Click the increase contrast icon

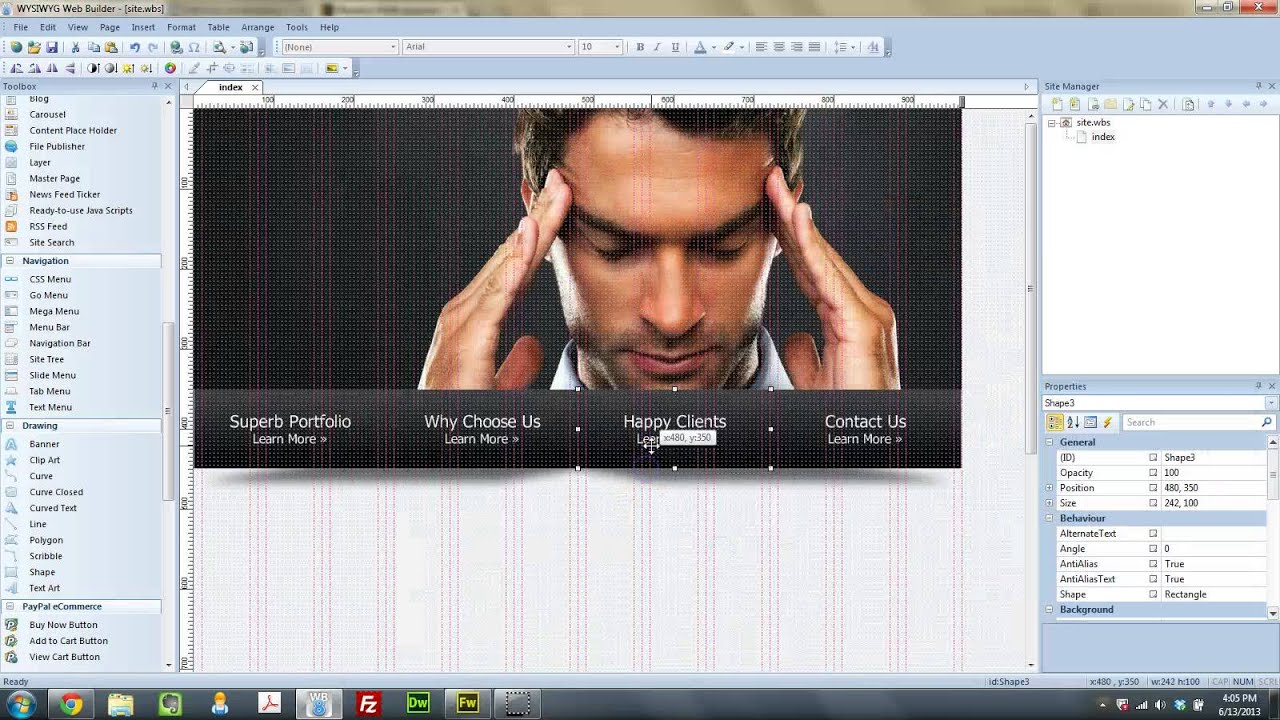(x=93, y=68)
